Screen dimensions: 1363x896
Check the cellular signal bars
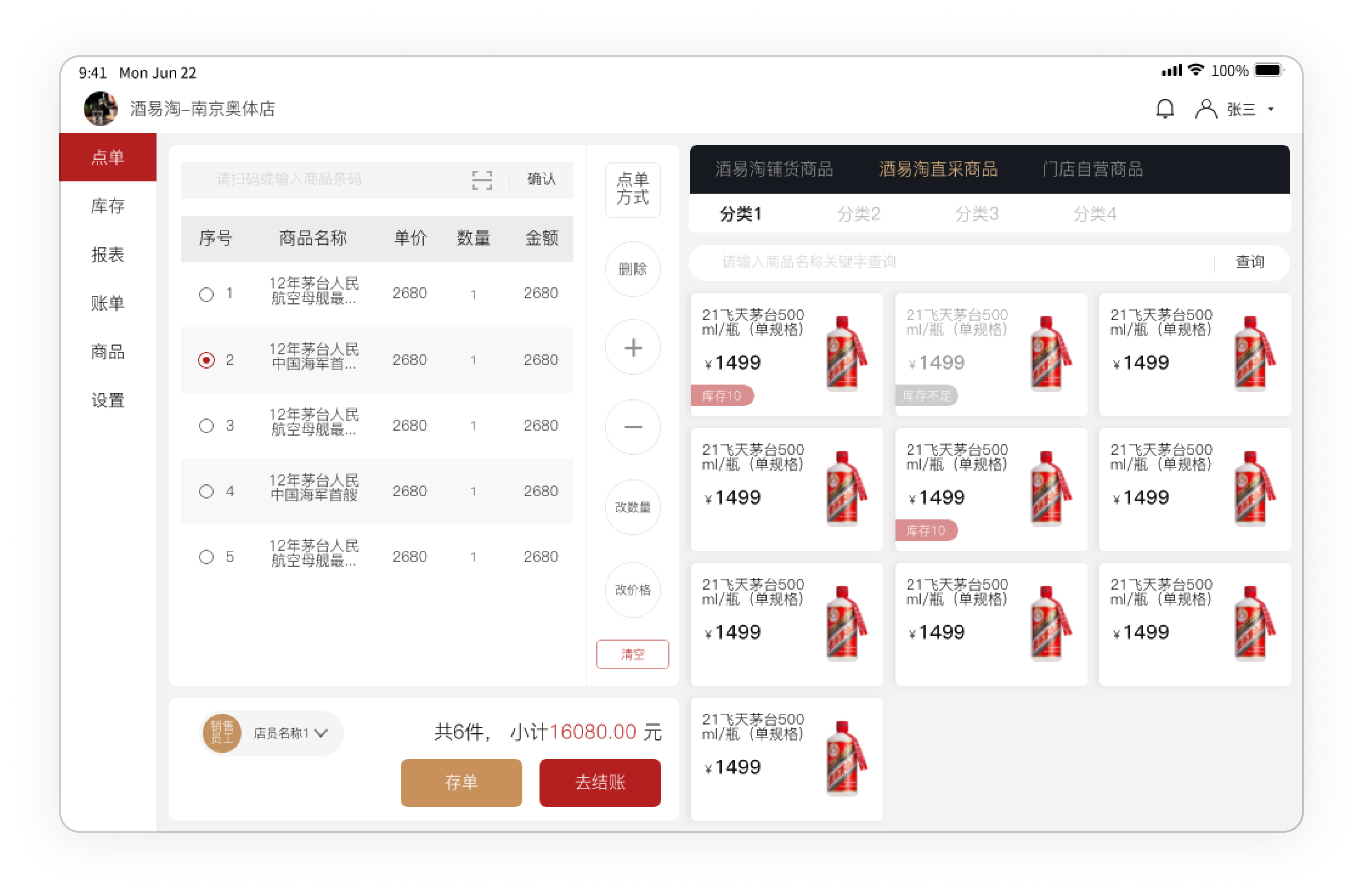coord(1172,70)
